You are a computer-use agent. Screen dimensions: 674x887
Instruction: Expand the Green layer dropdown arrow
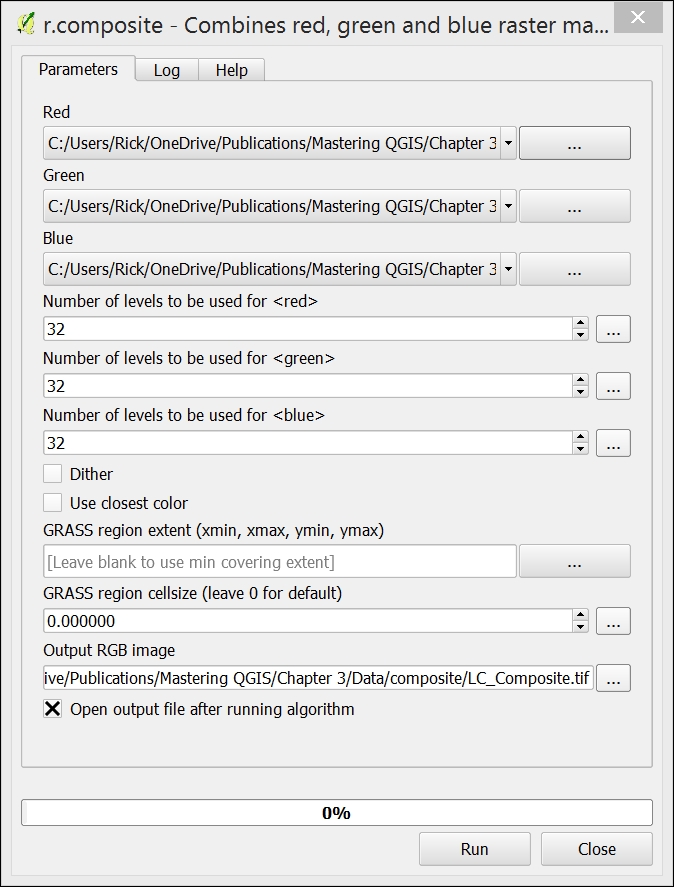pyautogui.click(x=508, y=206)
